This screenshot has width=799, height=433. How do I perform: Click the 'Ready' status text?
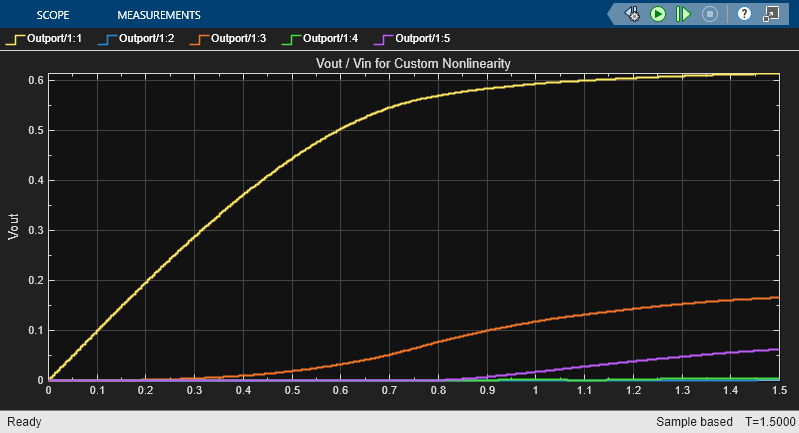tap(24, 422)
